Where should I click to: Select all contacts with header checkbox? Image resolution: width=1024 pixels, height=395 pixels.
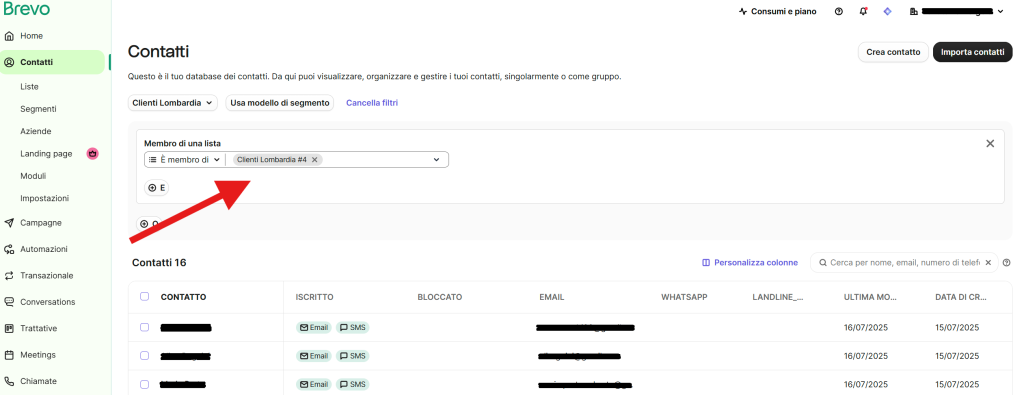click(144, 296)
